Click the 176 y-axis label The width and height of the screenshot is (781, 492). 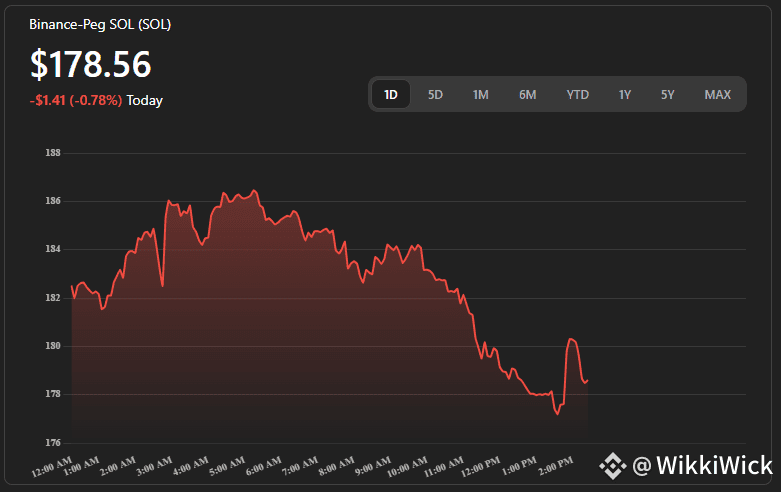53,442
